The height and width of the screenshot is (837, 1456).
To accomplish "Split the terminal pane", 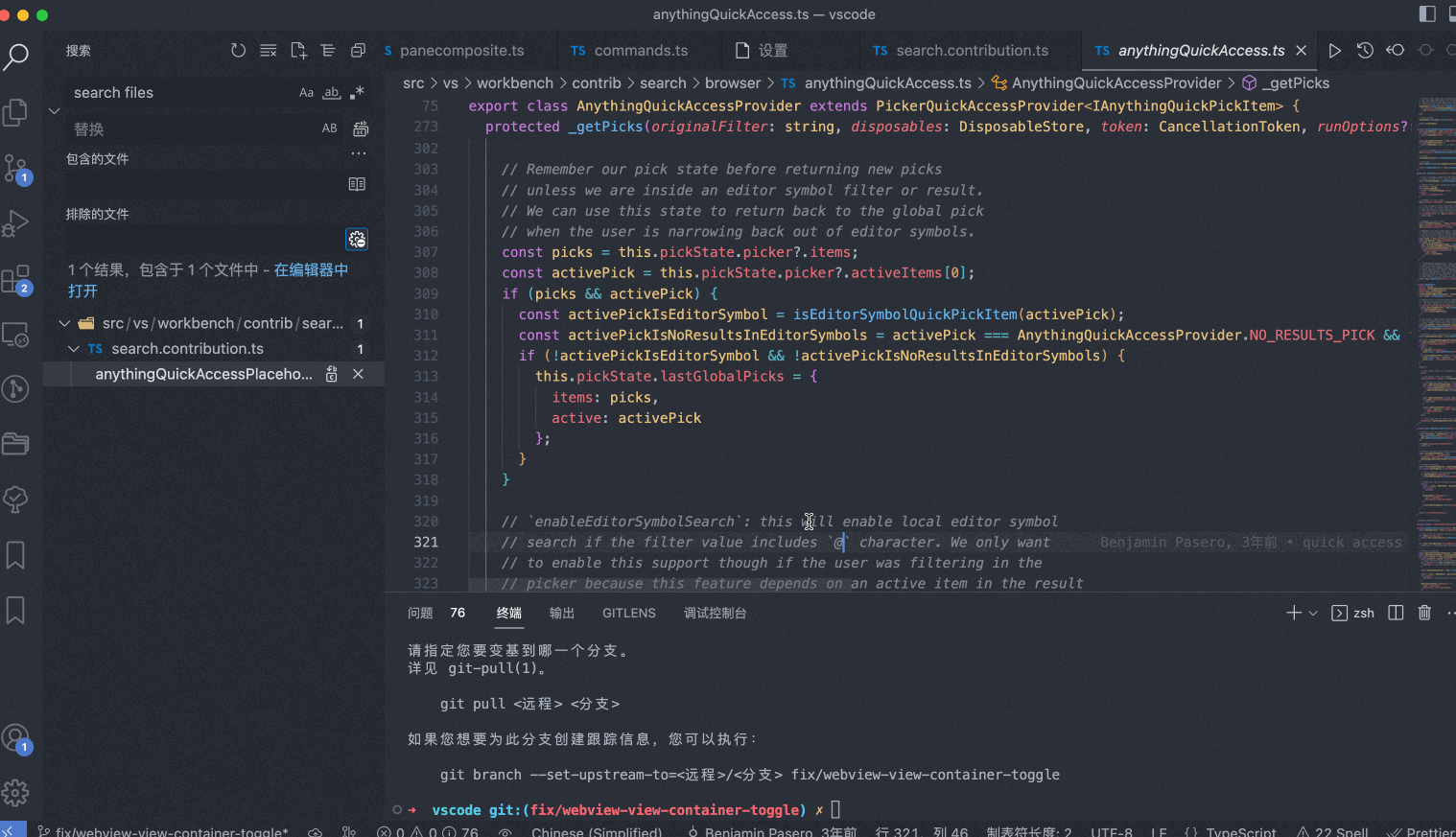I will [1396, 612].
